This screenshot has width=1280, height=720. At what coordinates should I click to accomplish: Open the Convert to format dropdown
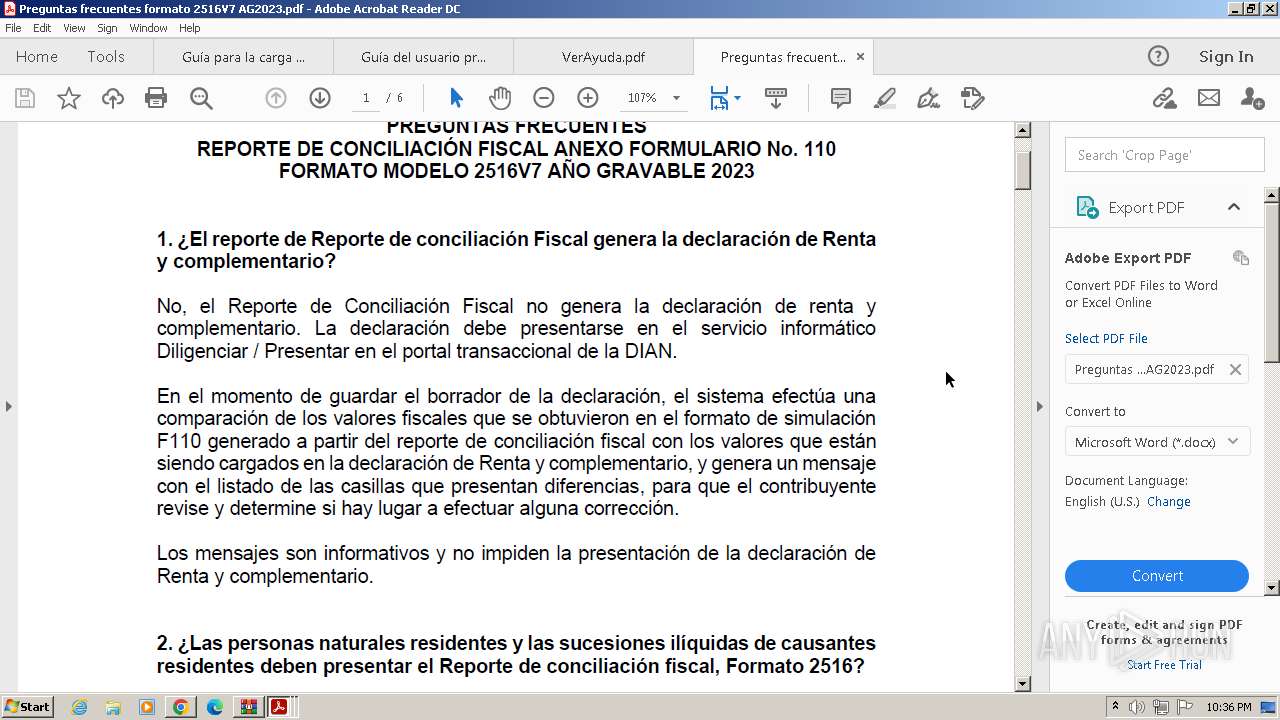(x=1157, y=442)
